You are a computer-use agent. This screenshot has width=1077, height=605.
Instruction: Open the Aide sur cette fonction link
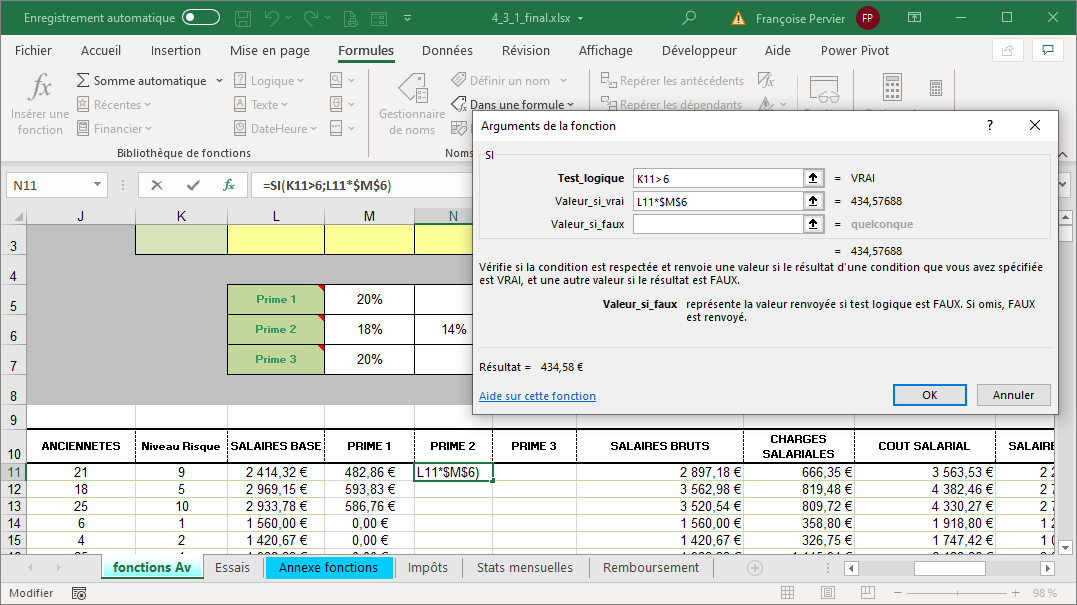tap(537, 396)
